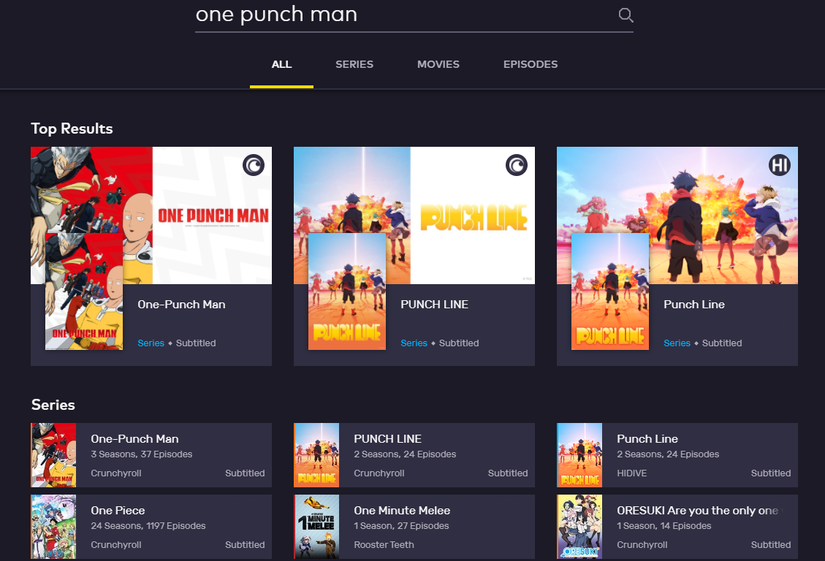The width and height of the screenshot is (825, 561).
Task: Click 'HIDIVE' provider label in Series list
Action: [632, 473]
